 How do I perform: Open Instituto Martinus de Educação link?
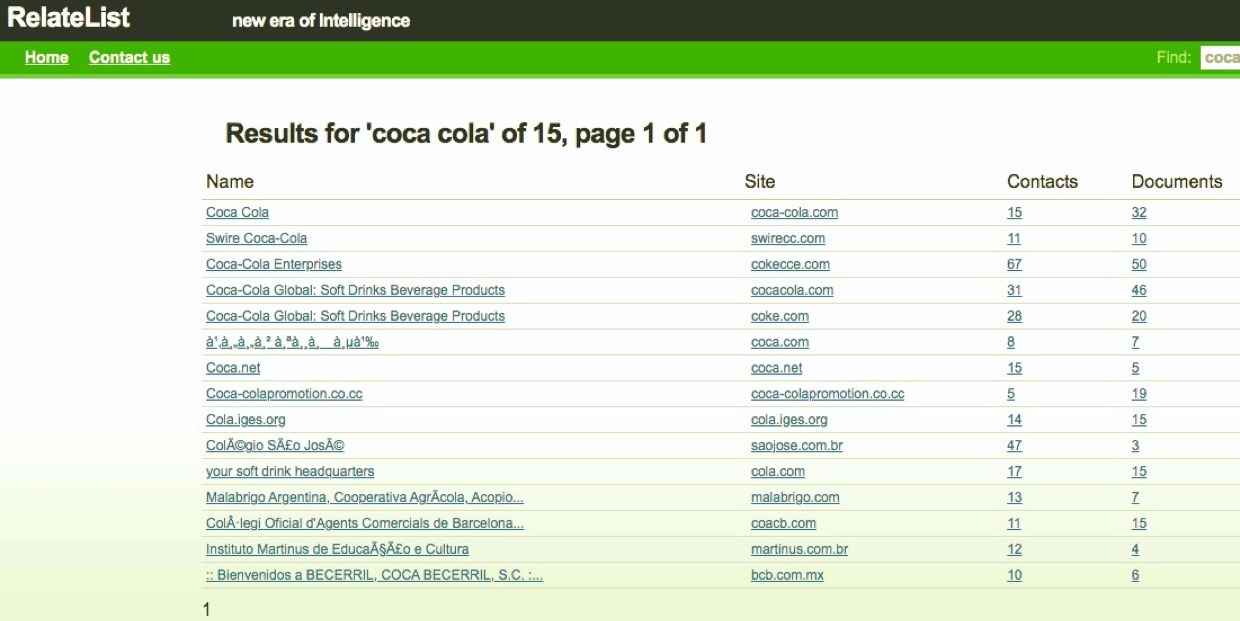(337, 550)
